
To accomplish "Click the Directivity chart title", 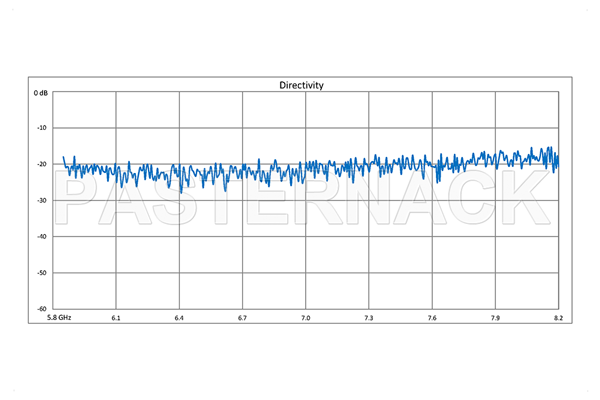I will click(301, 86).
